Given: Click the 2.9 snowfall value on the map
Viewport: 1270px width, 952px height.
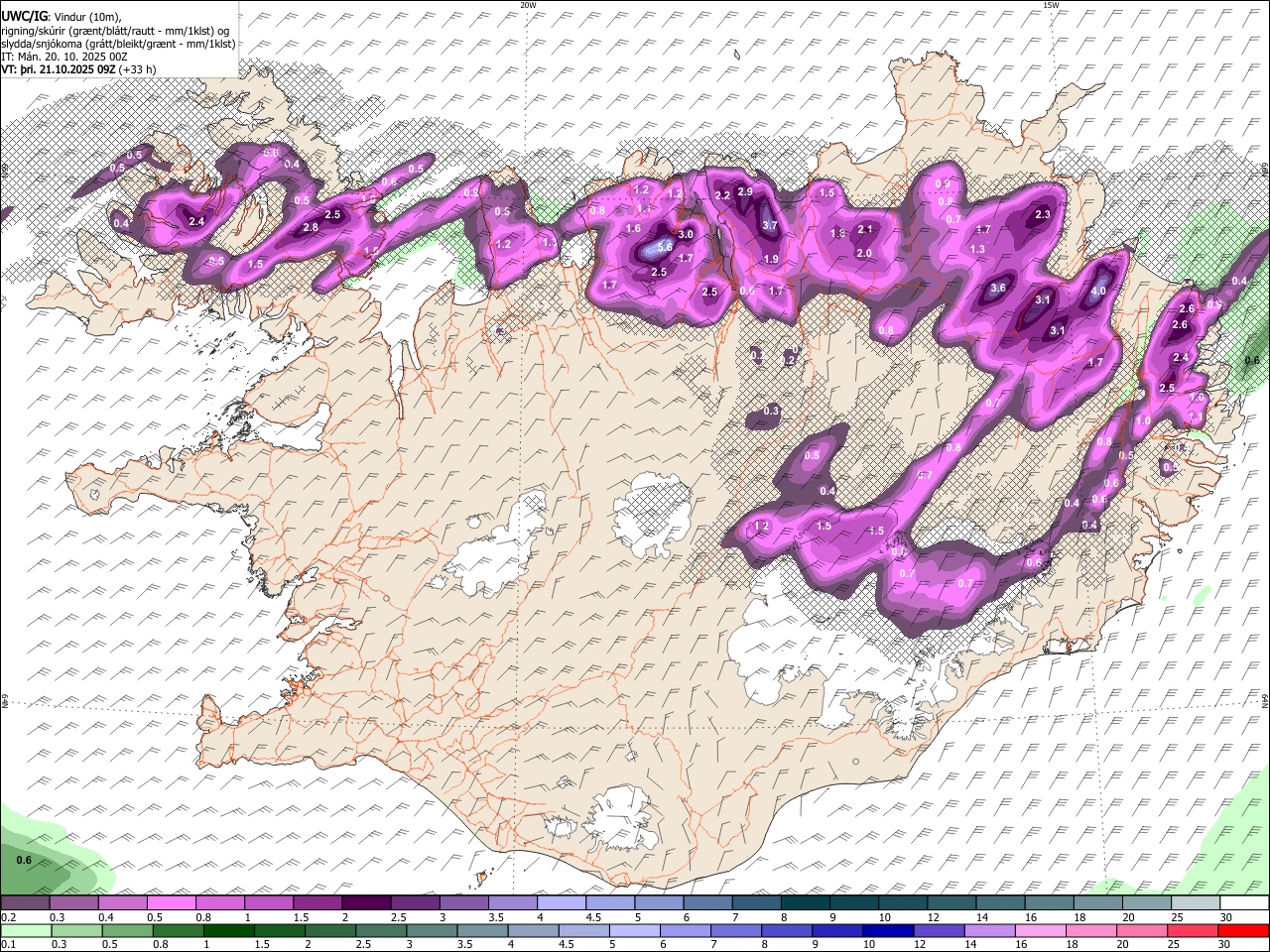Looking at the screenshot, I should point(745,191).
